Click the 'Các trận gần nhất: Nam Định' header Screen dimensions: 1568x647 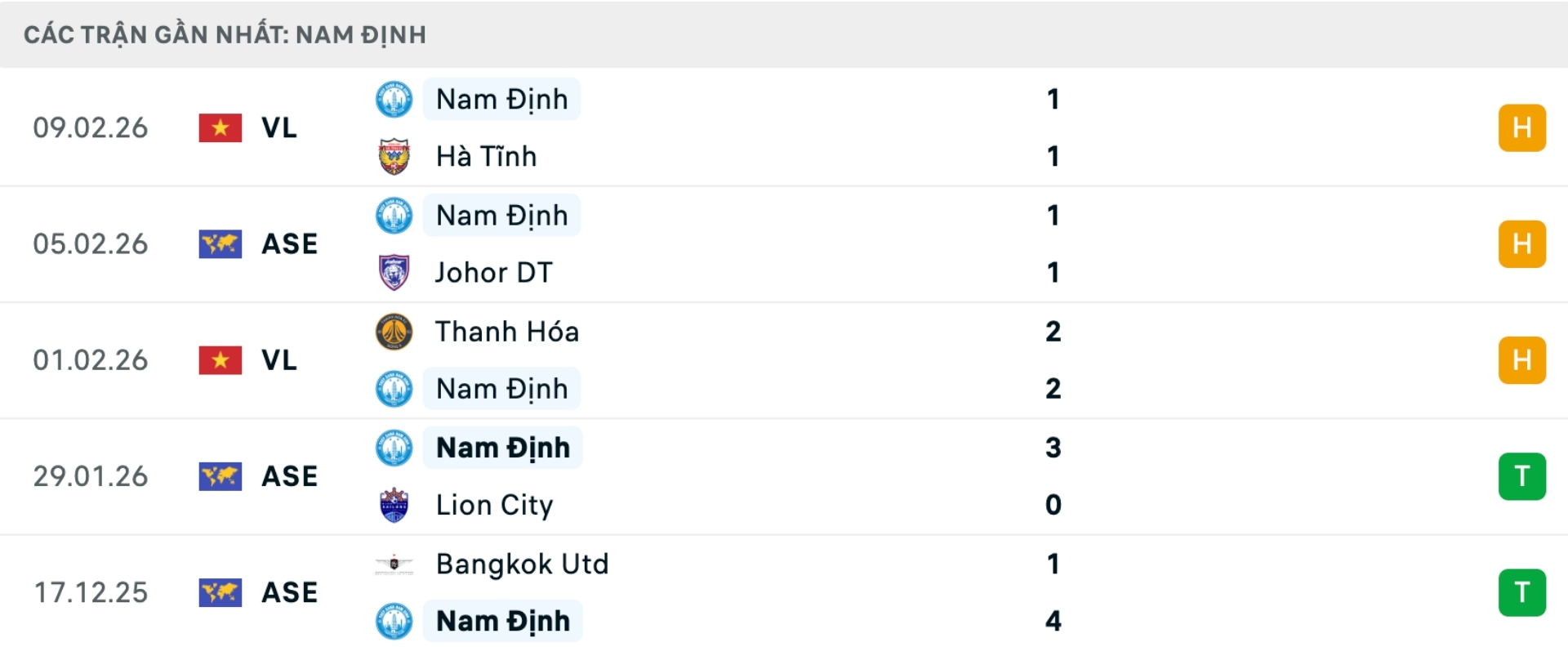225,34
